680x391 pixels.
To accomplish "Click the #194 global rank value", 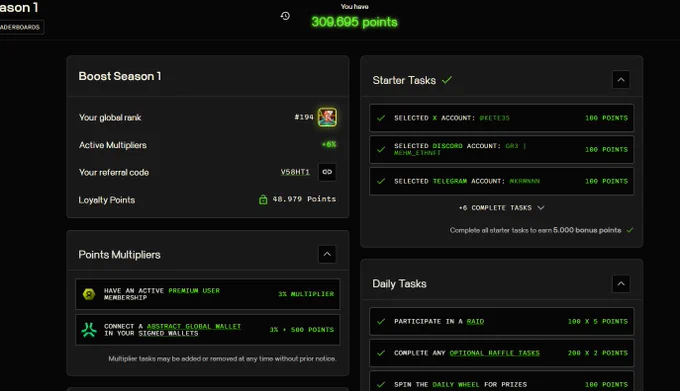I will 304,117.
